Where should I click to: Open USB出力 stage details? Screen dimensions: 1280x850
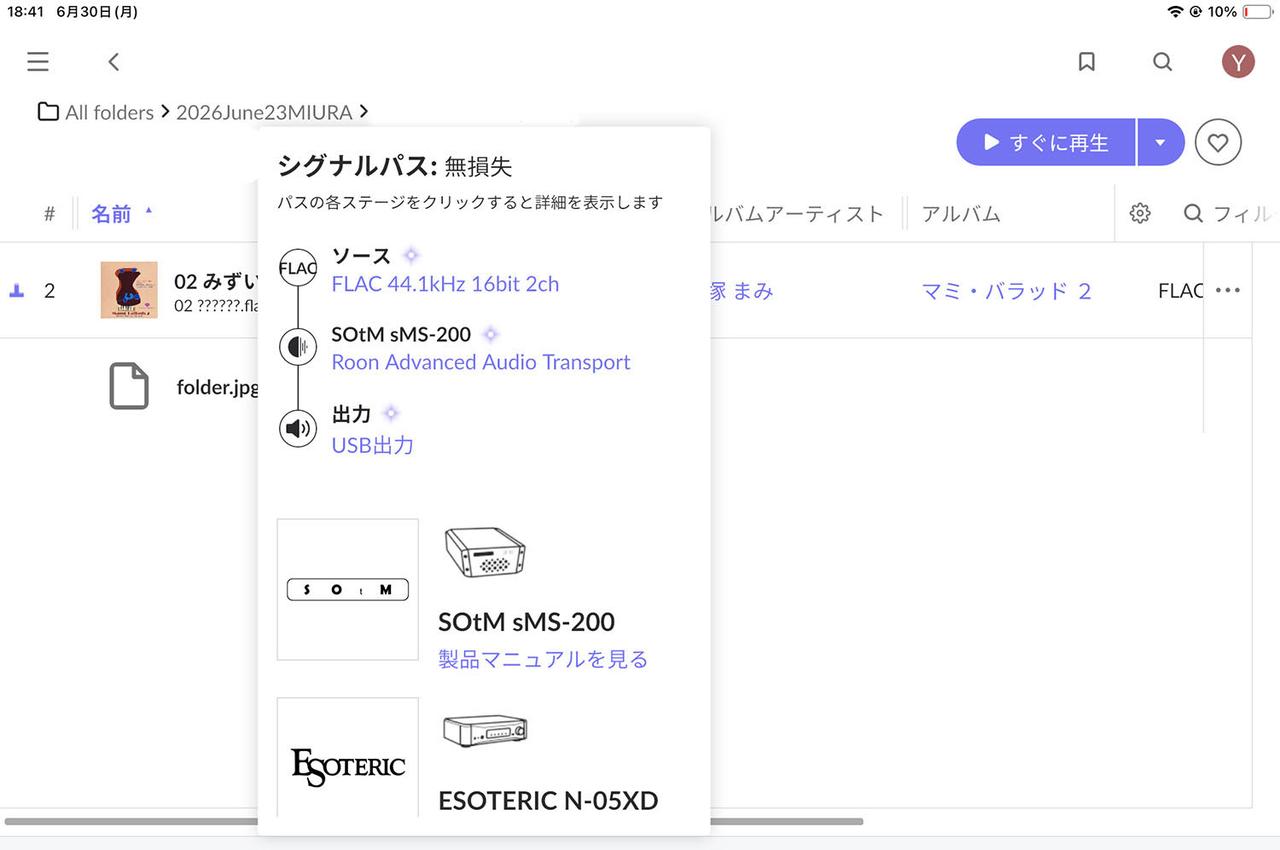point(372,445)
